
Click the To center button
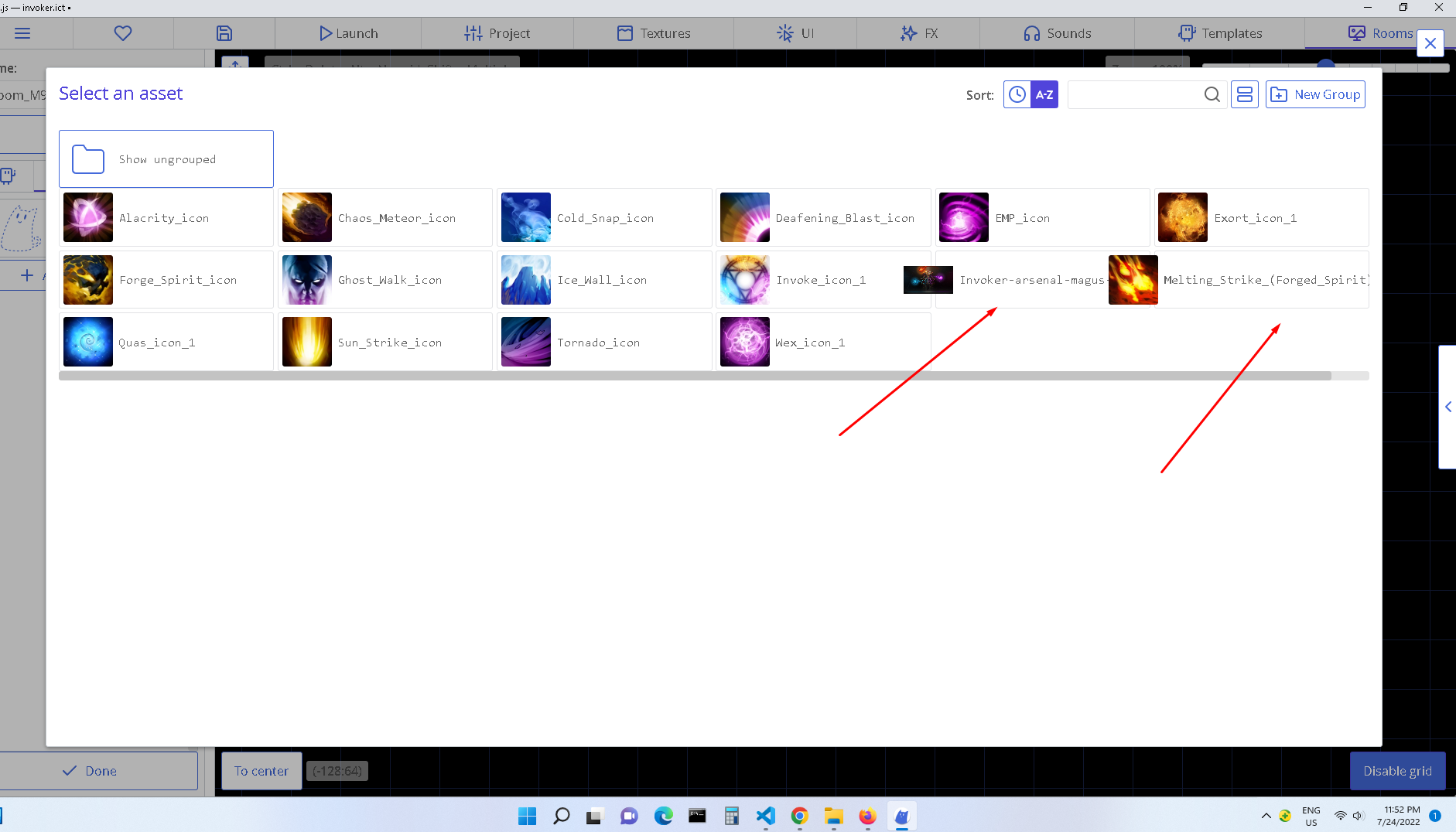261,771
